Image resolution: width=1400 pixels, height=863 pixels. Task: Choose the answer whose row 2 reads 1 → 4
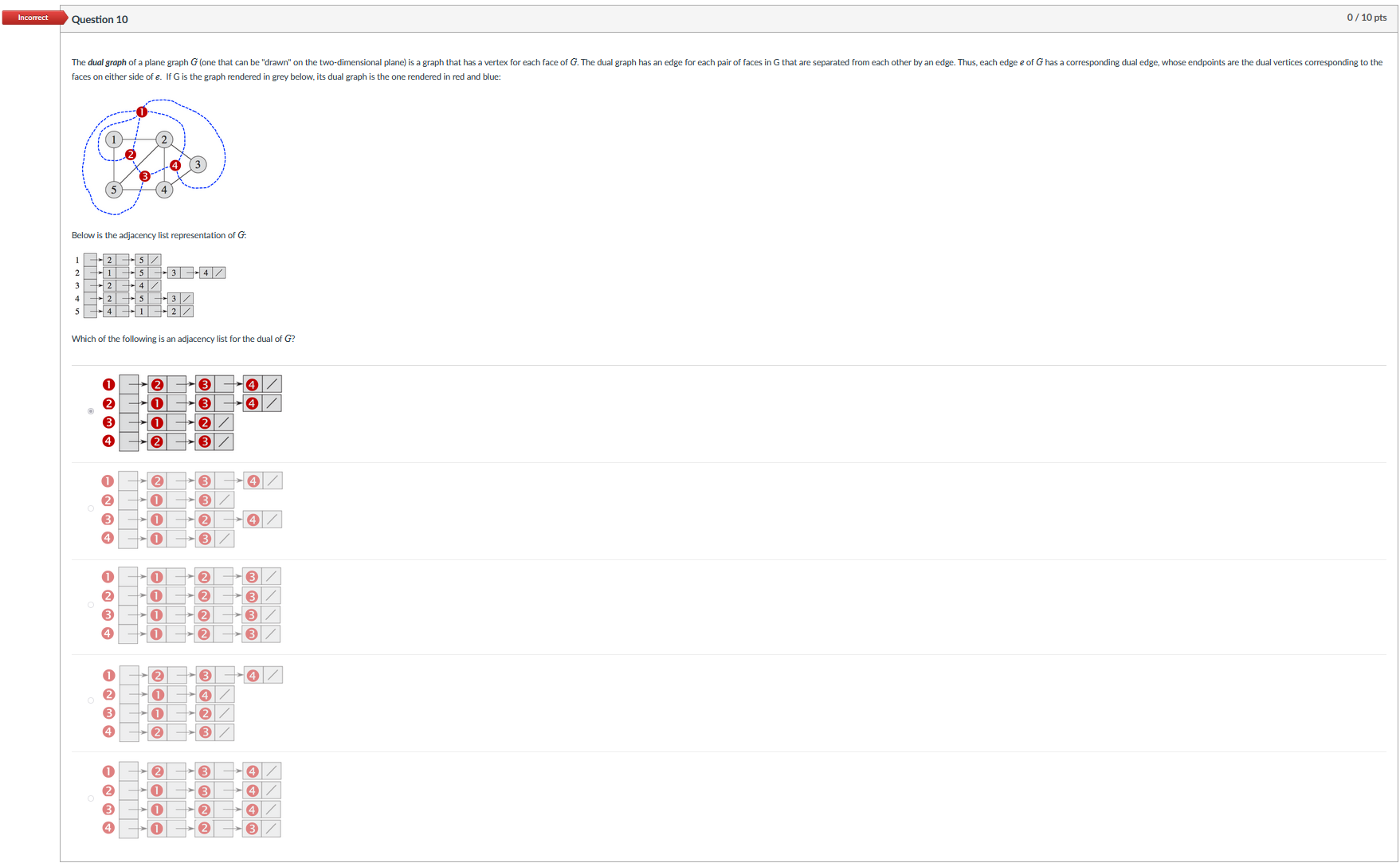tap(91, 701)
